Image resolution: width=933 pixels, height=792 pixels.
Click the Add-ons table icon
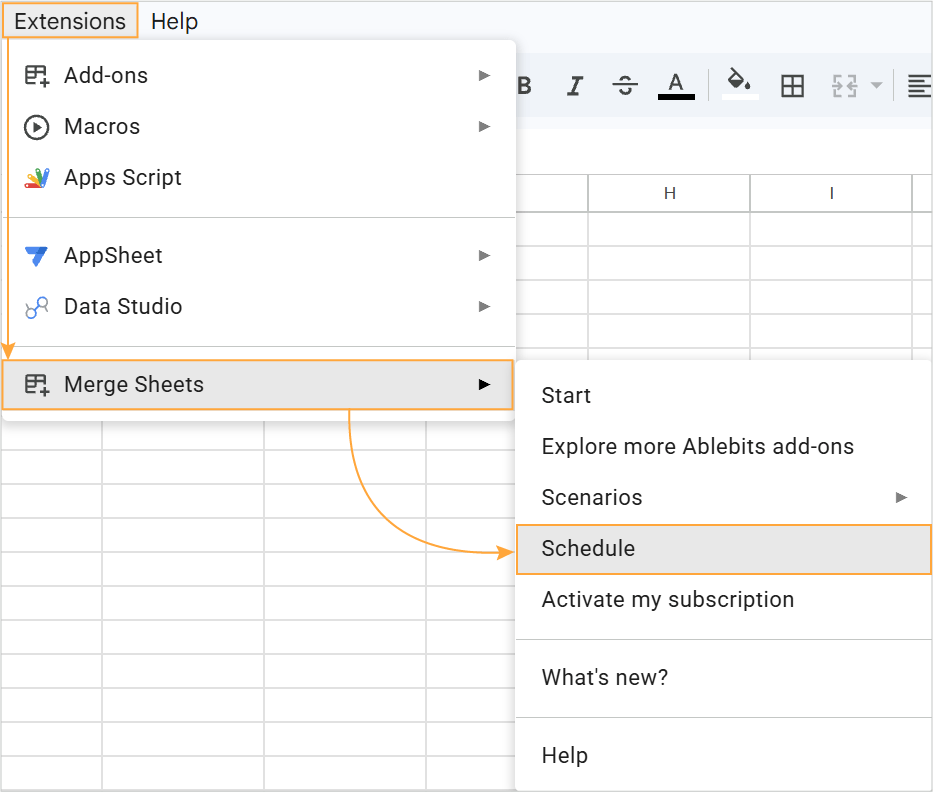(x=37, y=76)
